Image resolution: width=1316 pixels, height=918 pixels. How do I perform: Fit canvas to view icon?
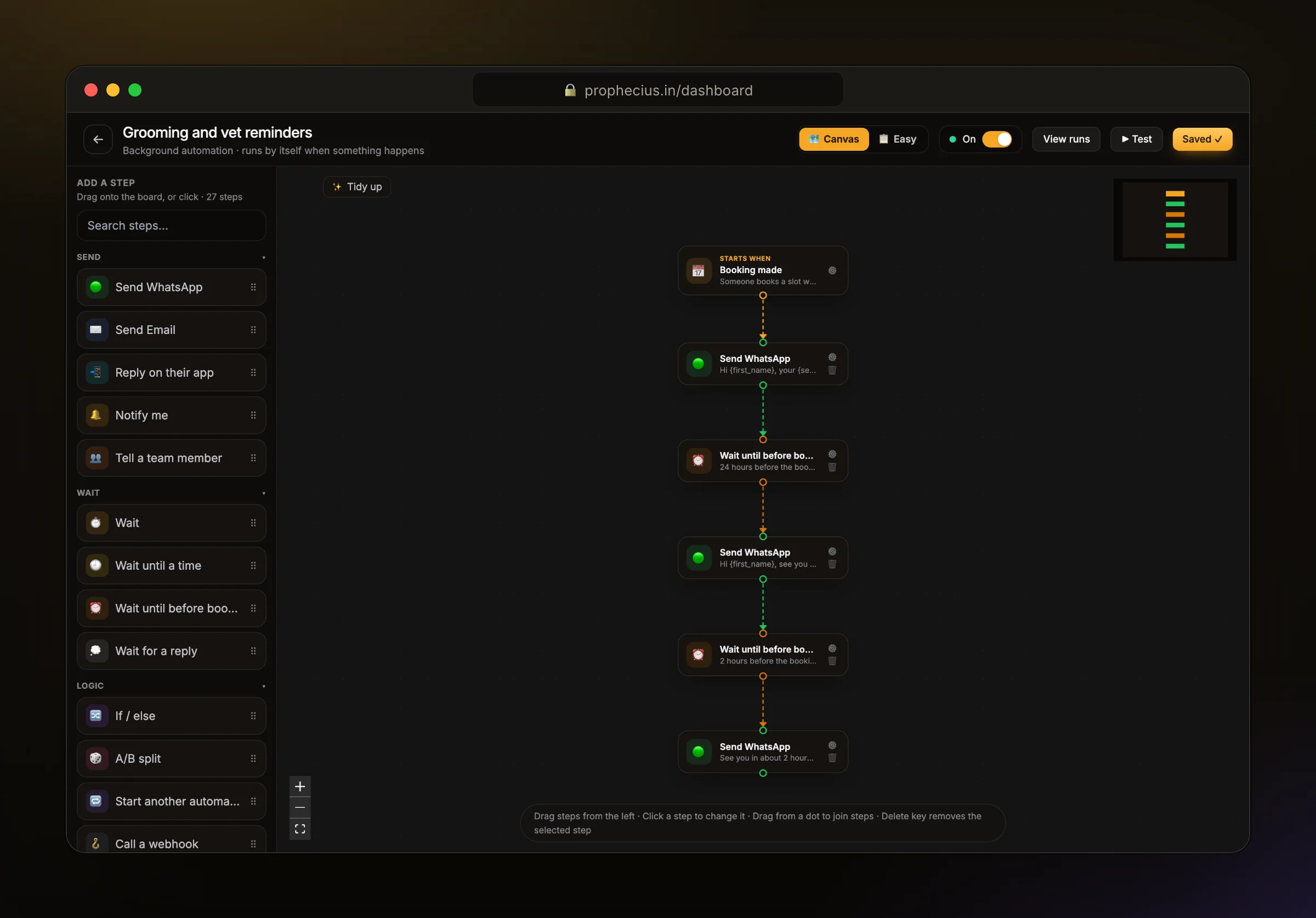click(x=300, y=829)
